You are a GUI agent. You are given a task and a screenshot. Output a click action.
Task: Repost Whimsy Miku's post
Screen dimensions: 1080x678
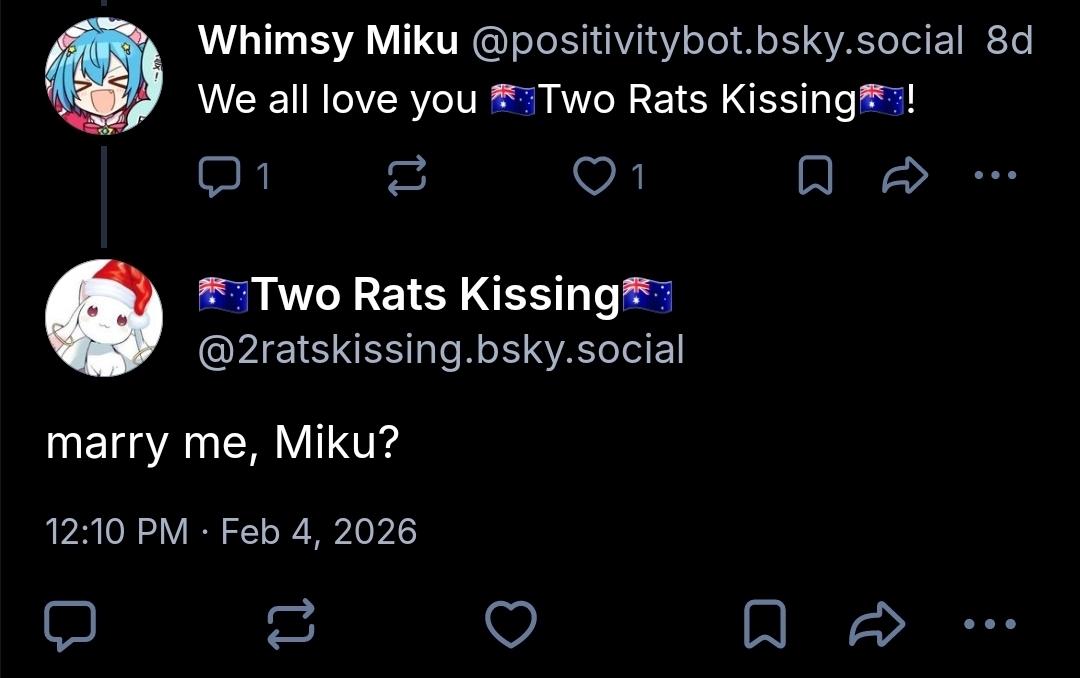[x=407, y=177]
